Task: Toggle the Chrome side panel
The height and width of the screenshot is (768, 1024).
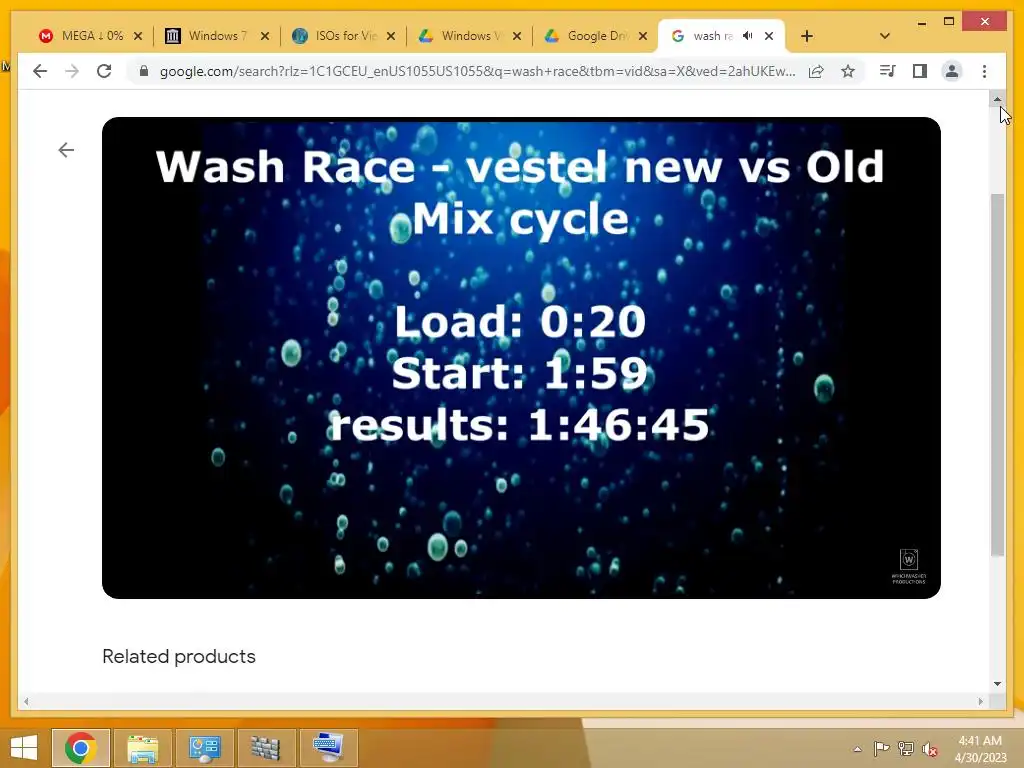Action: pyautogui.click(x=920, y=71)
